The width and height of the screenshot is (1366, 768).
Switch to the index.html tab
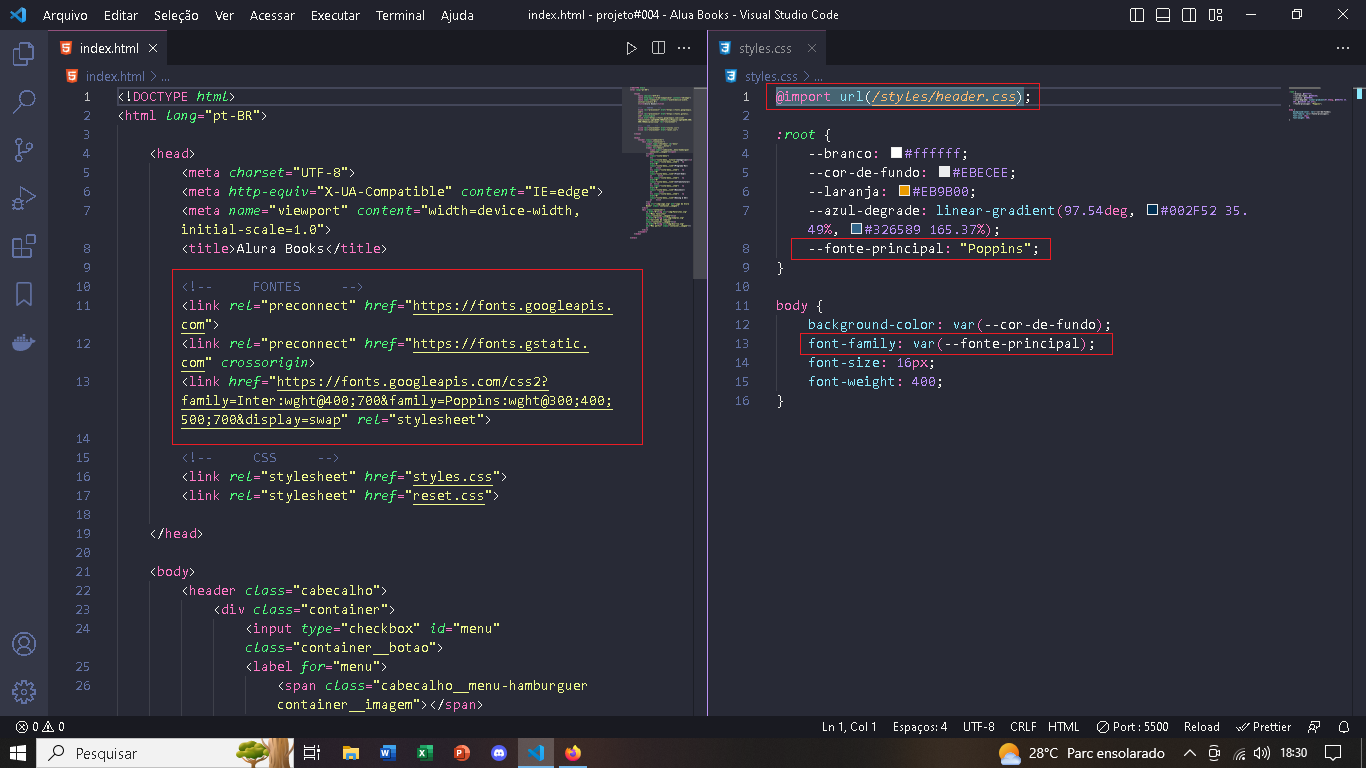click(x=108, y=48)
